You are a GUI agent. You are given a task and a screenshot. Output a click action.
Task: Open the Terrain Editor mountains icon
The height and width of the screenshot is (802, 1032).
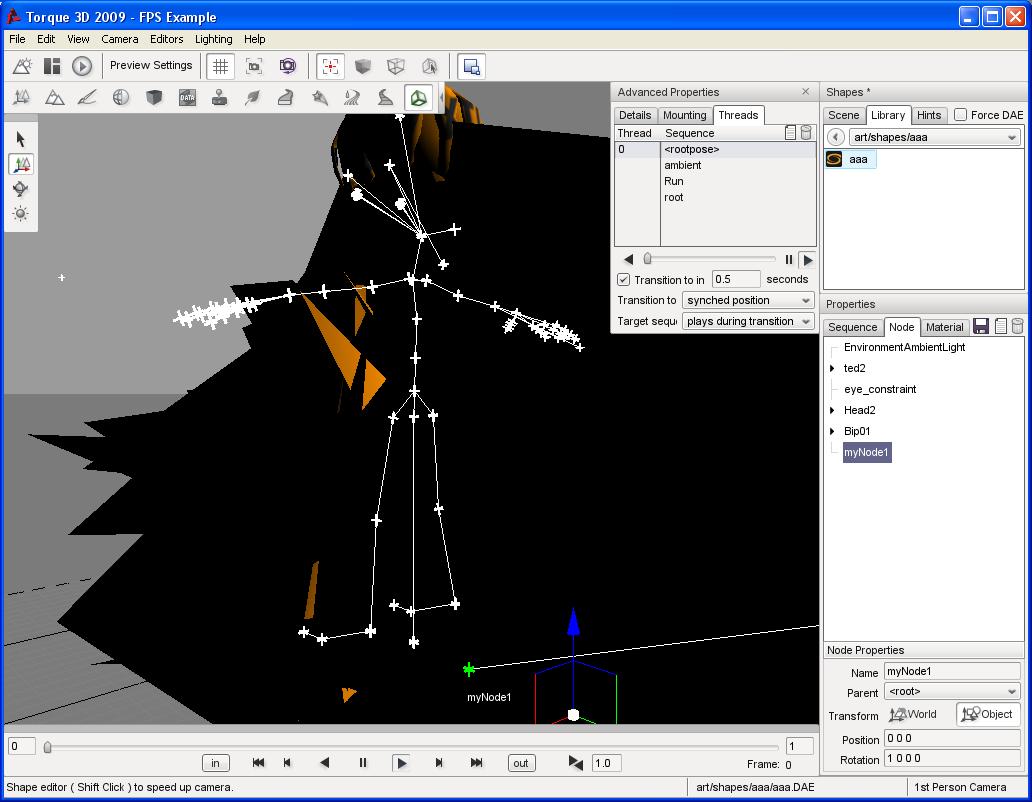[54, 98]
